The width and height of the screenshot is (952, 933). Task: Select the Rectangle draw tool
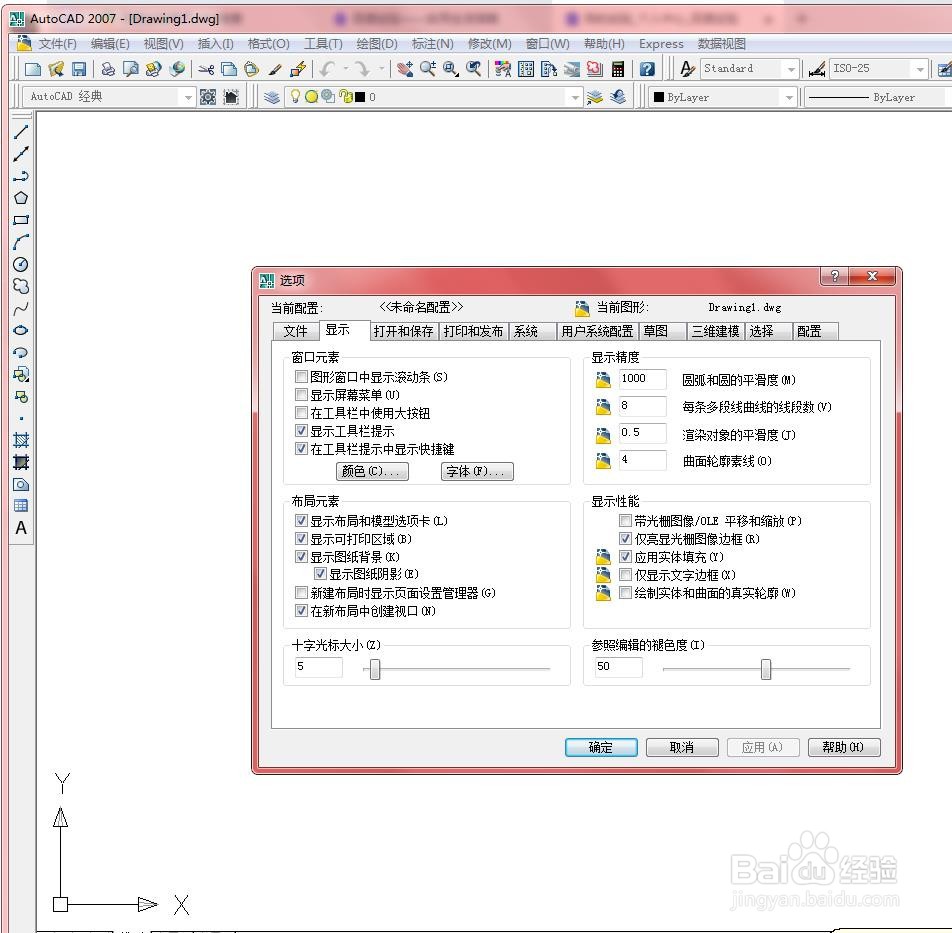(x=21, y=220)
